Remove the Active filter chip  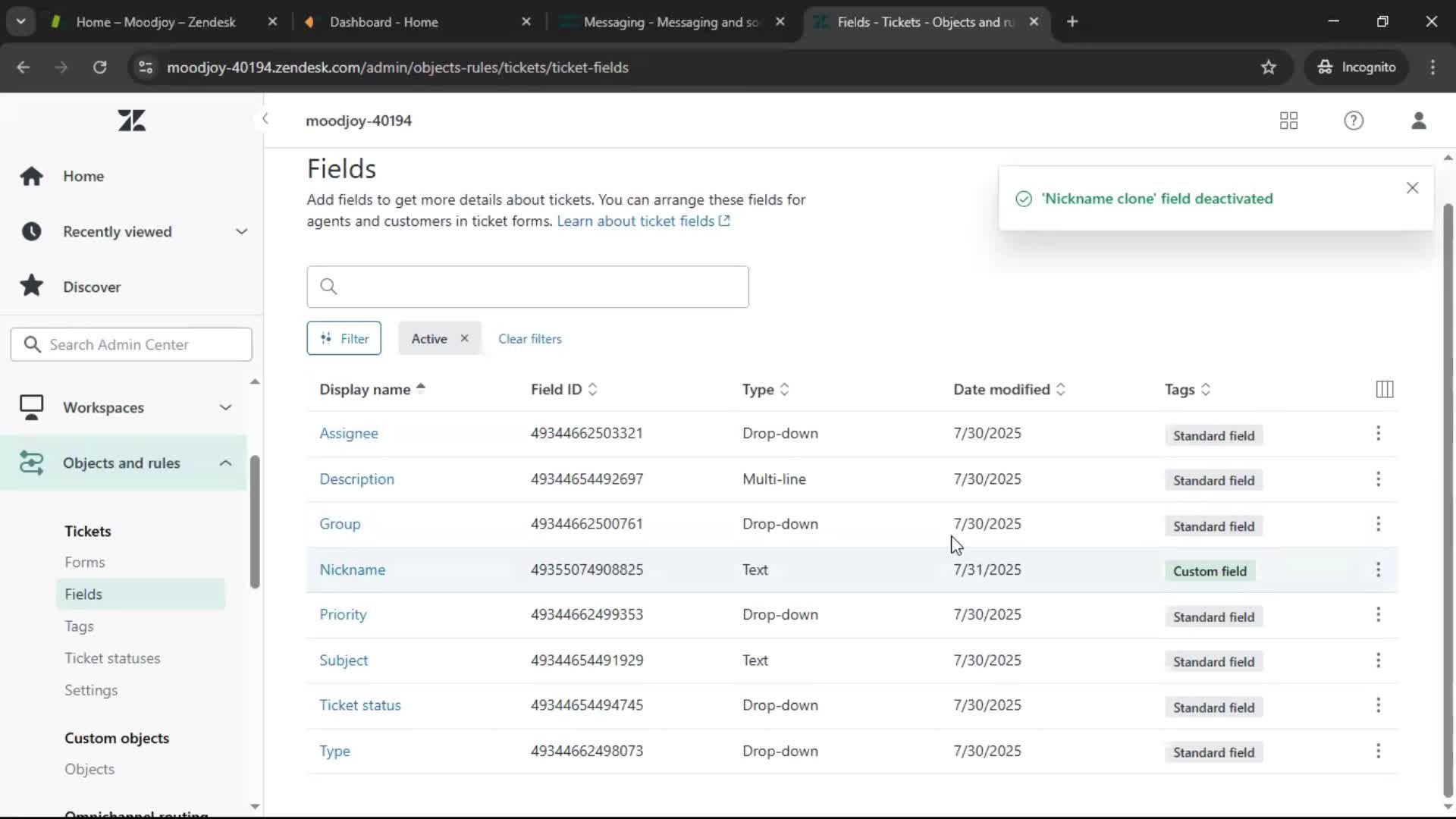[x=464, y=338]
